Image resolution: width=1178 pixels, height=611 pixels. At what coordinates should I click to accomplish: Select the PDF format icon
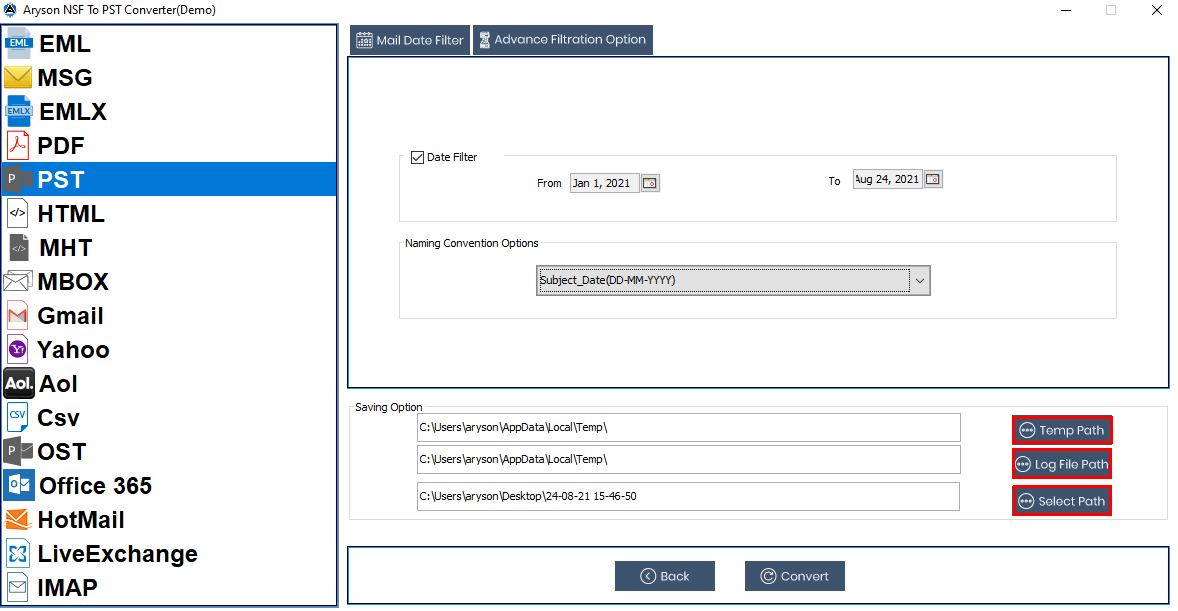(x=18, y=145)
